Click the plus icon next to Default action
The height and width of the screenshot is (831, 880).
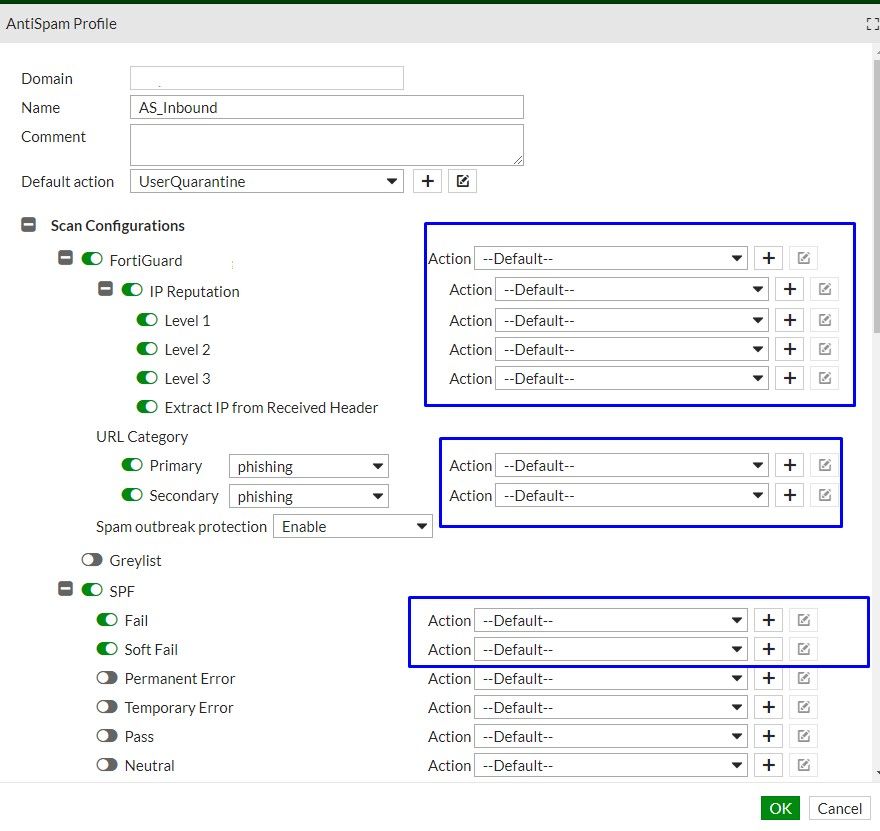tap(427, 181)
